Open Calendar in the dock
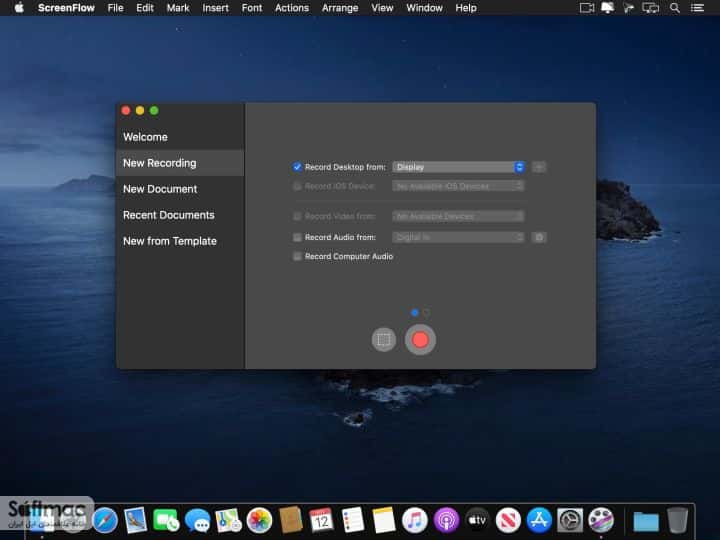This screenshot has height=540, width=720. pyautogui.click(x=321, y=520)
